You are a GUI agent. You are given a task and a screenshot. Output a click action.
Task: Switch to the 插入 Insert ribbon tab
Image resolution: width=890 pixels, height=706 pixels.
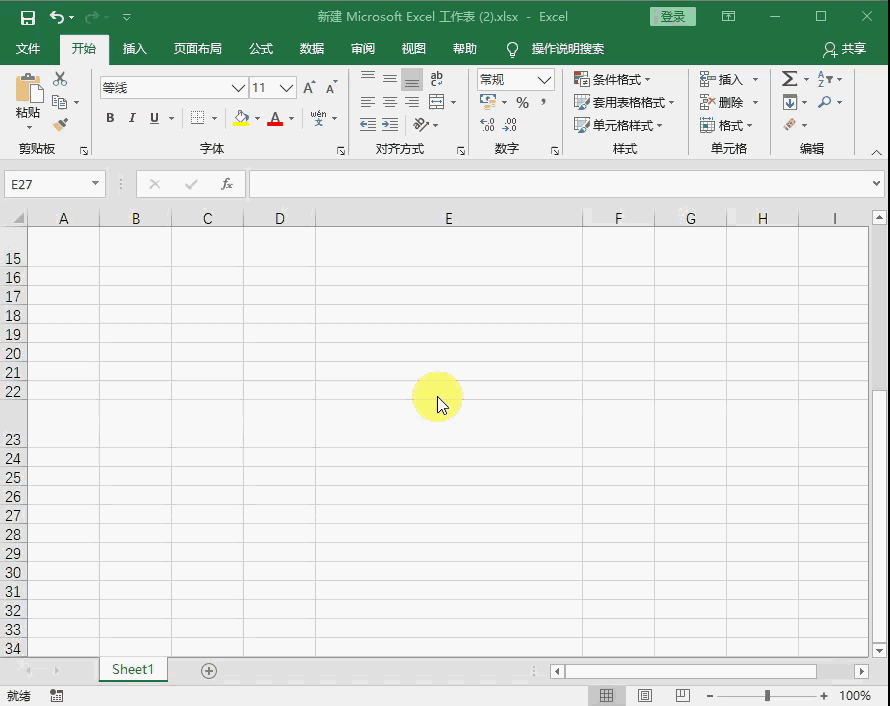pyautogui.click(x=135, y=49)
